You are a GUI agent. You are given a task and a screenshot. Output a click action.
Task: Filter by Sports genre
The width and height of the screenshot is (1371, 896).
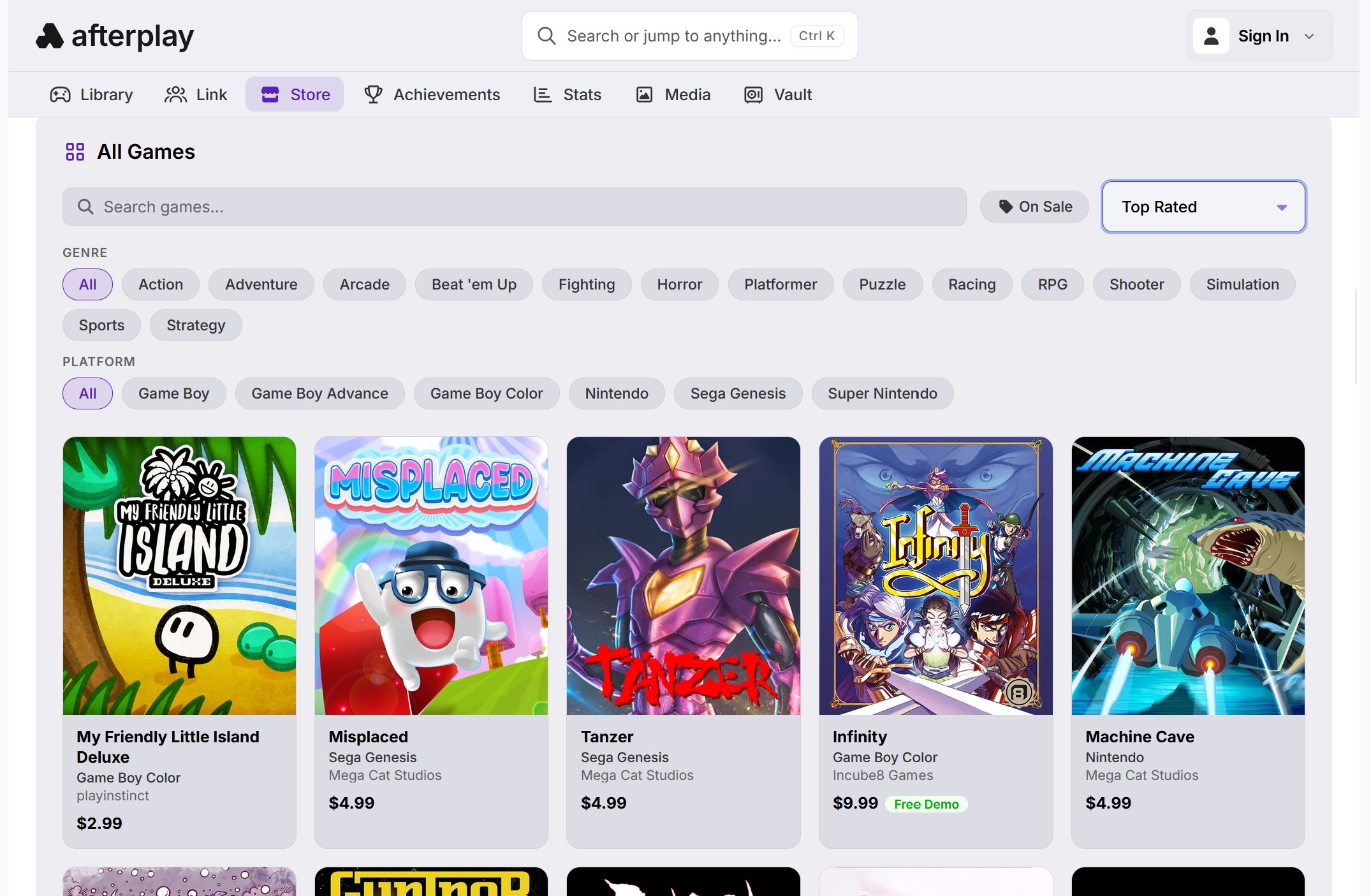point(102,325)
